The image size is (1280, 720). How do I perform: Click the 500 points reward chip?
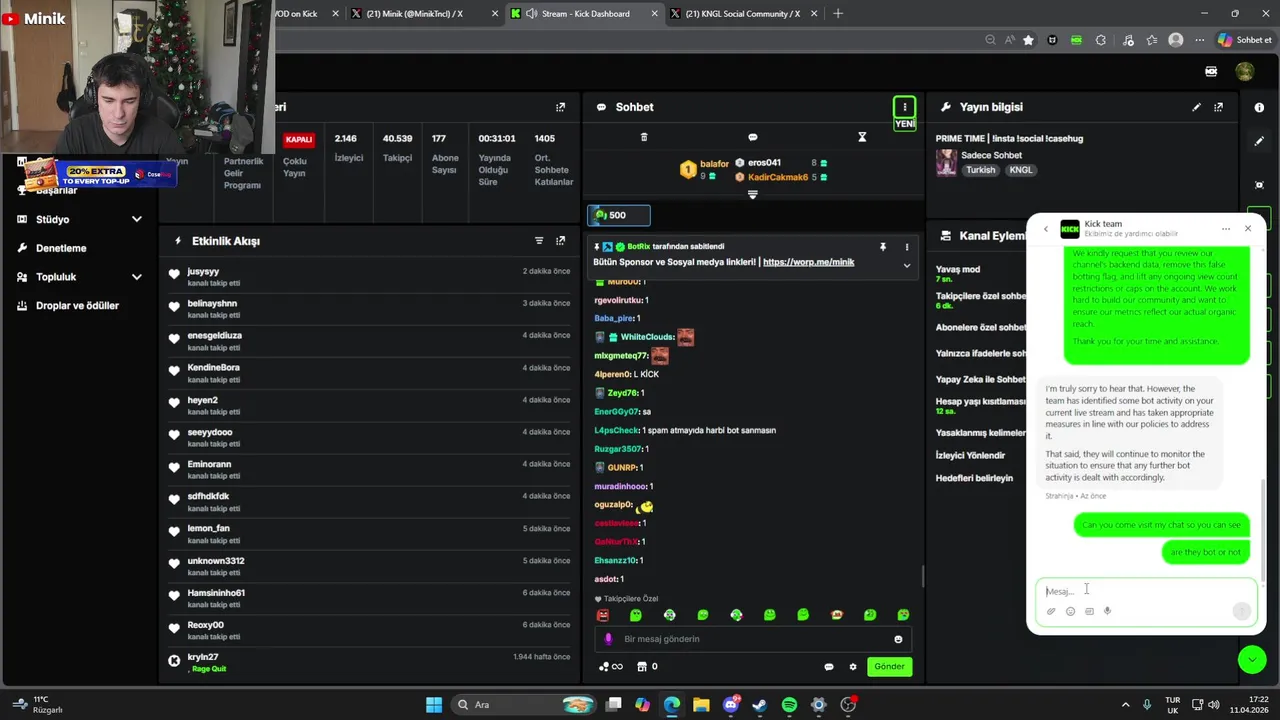coord(619,215)
